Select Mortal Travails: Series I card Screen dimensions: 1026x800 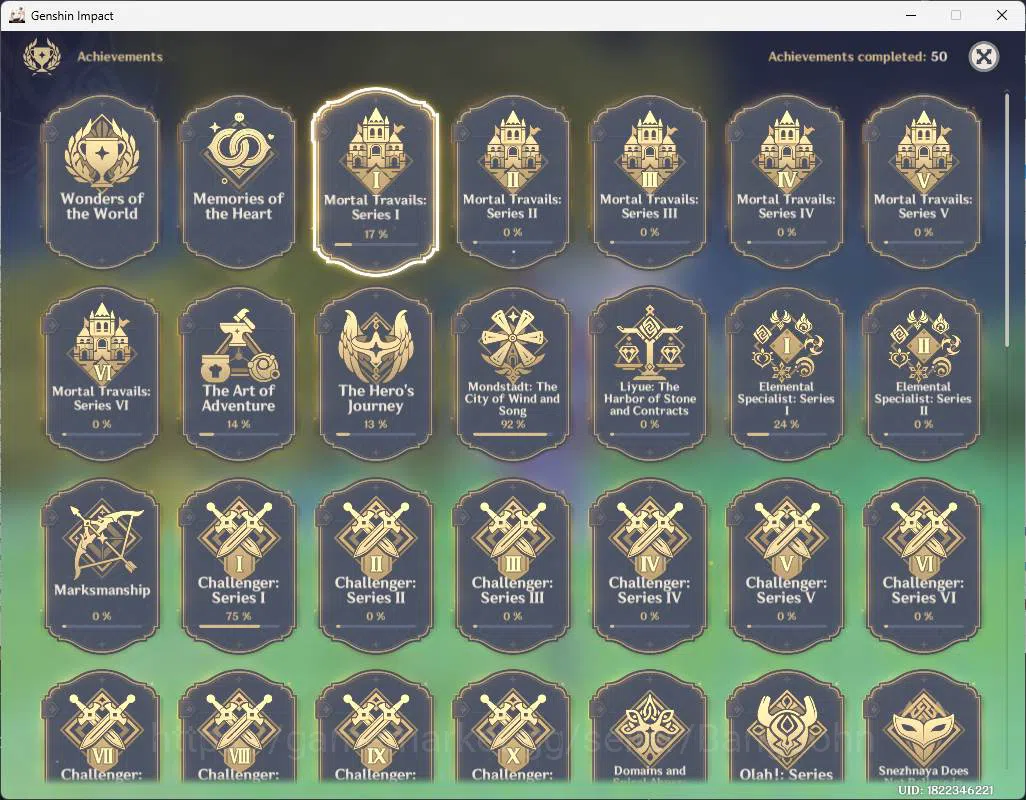(376, 182)
